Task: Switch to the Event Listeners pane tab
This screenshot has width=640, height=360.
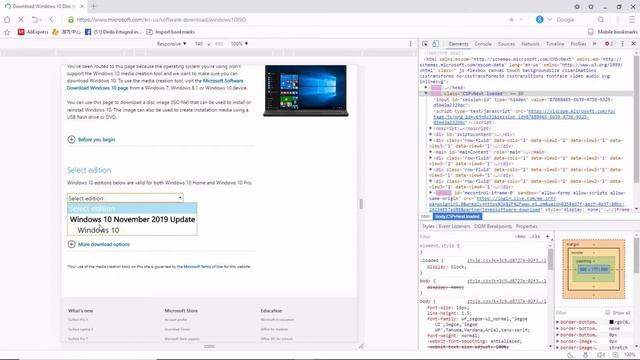Action: (x=454, y=226)
